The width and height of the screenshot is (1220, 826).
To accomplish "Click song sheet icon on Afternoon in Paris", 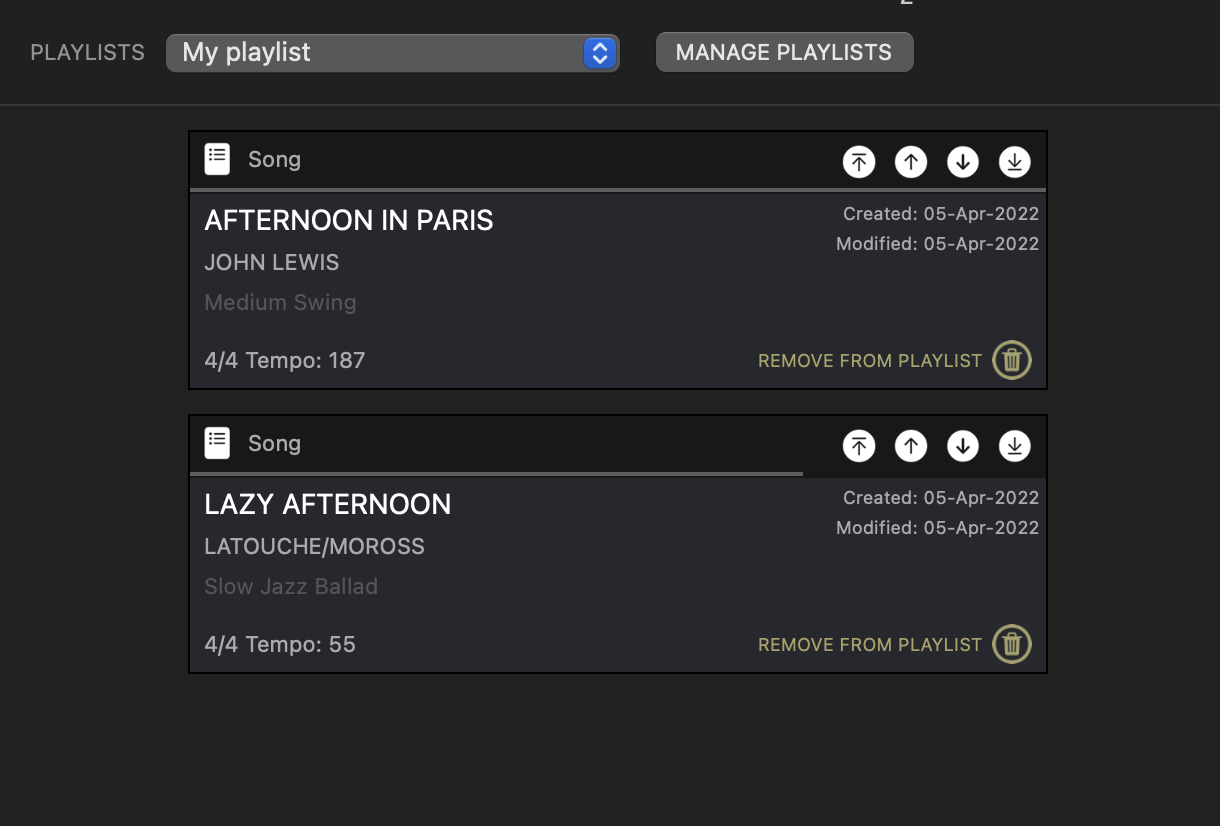I will (x=217, y=159).
